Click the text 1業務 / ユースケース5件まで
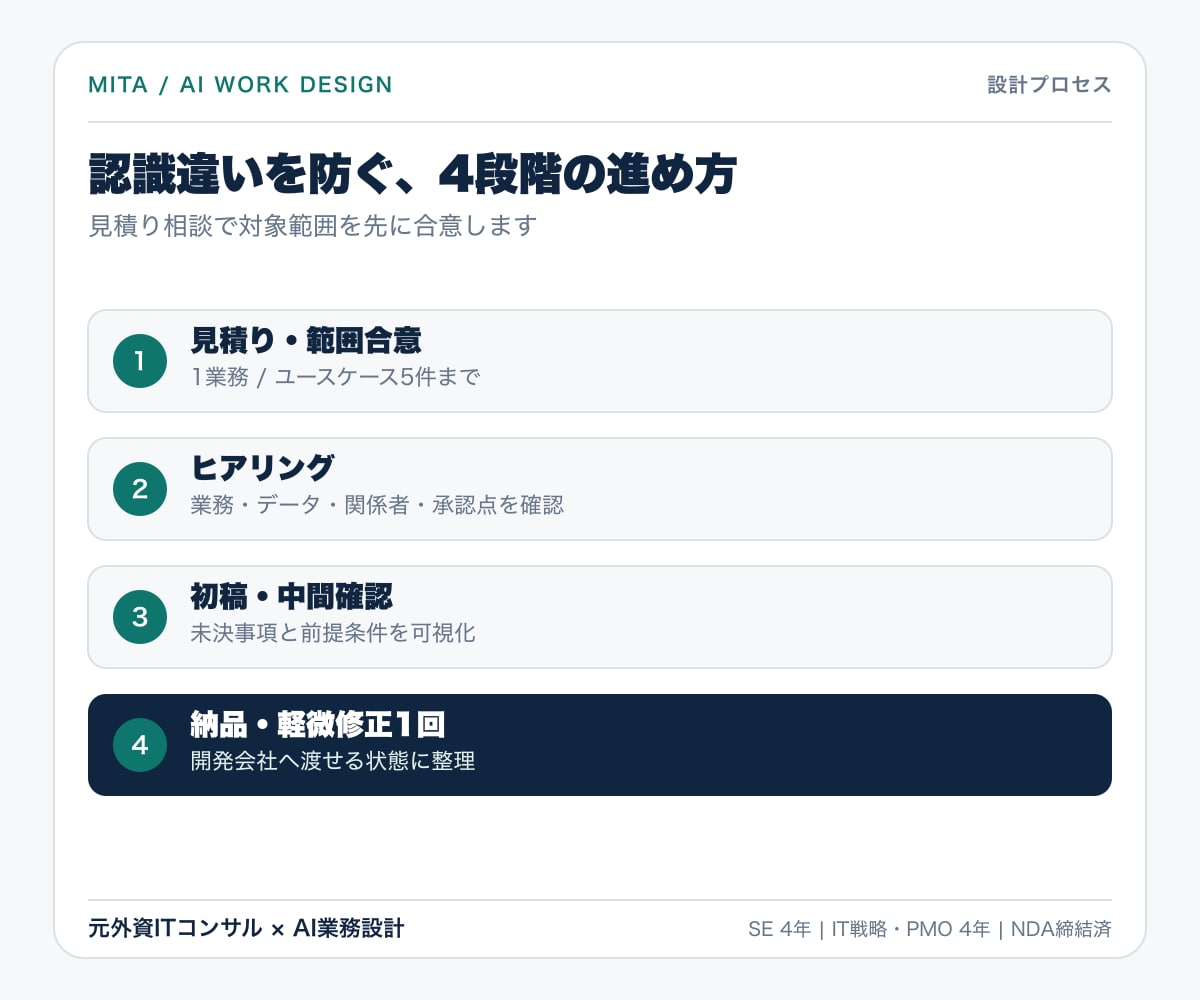 [336, 377]
